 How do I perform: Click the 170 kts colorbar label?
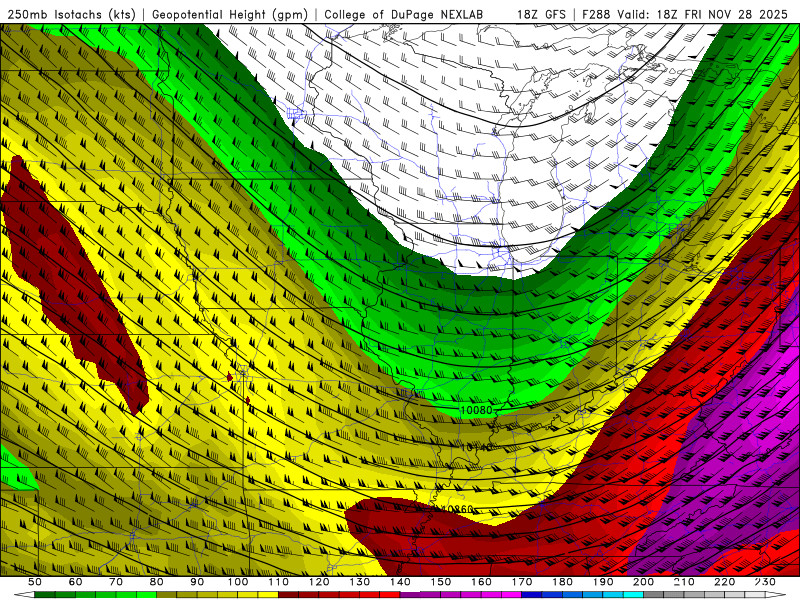tap(521, 582)
